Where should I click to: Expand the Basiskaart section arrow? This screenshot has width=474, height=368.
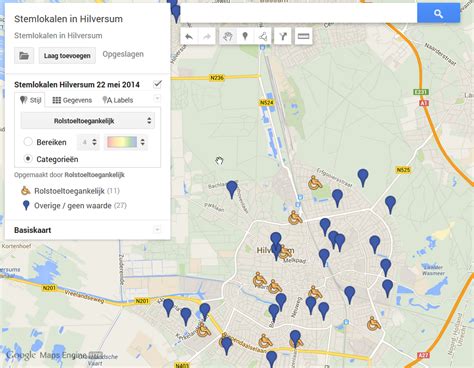tap(157, 230)
